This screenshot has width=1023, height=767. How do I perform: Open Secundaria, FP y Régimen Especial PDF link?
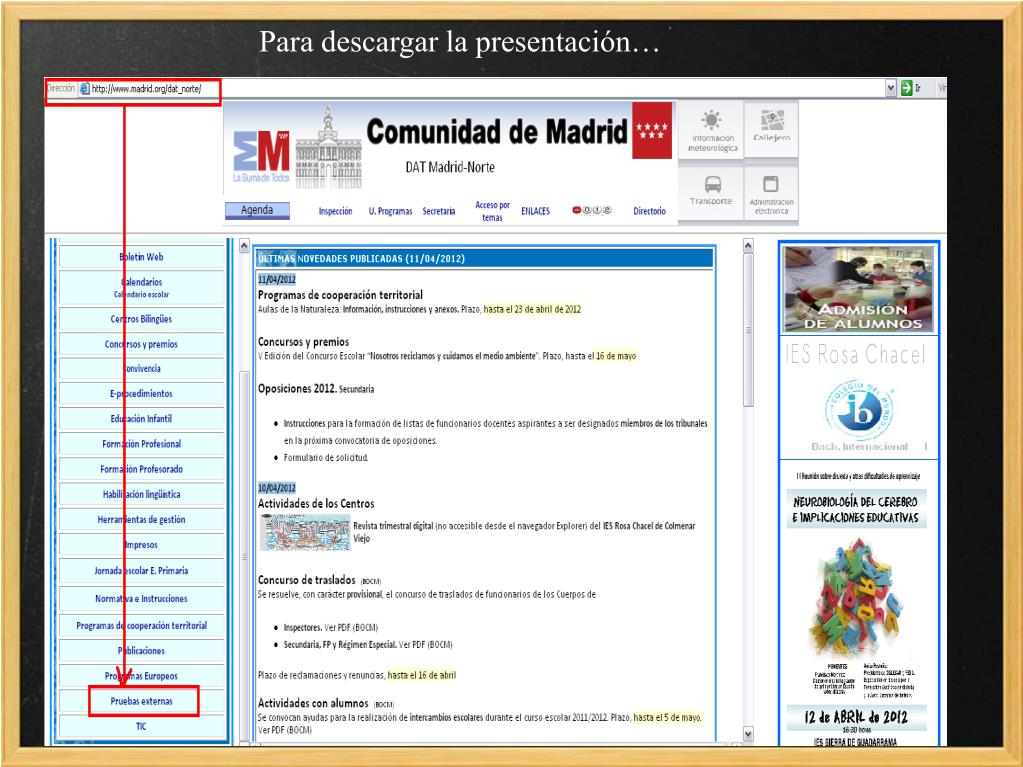point(368,644)
